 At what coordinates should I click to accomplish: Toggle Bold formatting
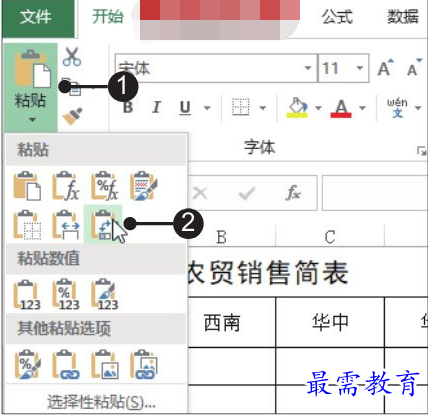[x=128, y=108]
